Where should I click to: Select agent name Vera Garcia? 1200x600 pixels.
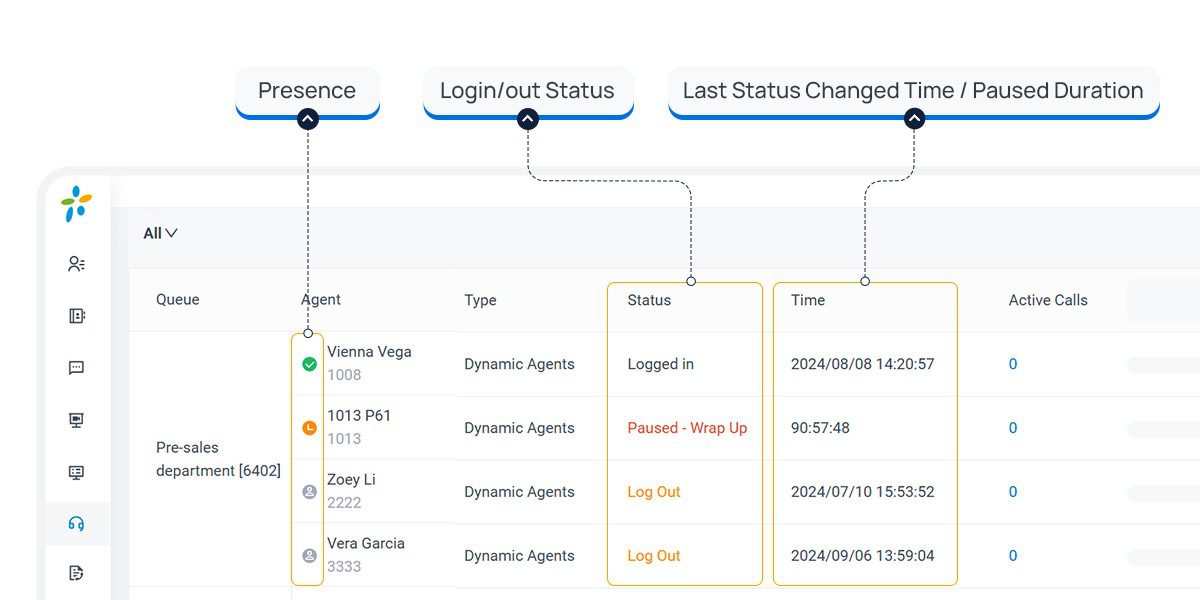[366, 544]
